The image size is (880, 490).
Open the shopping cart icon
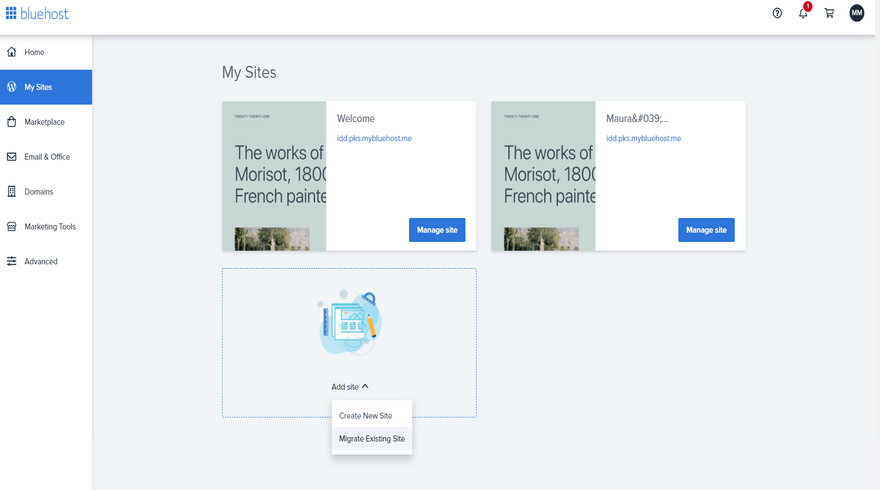pos(829,13)
